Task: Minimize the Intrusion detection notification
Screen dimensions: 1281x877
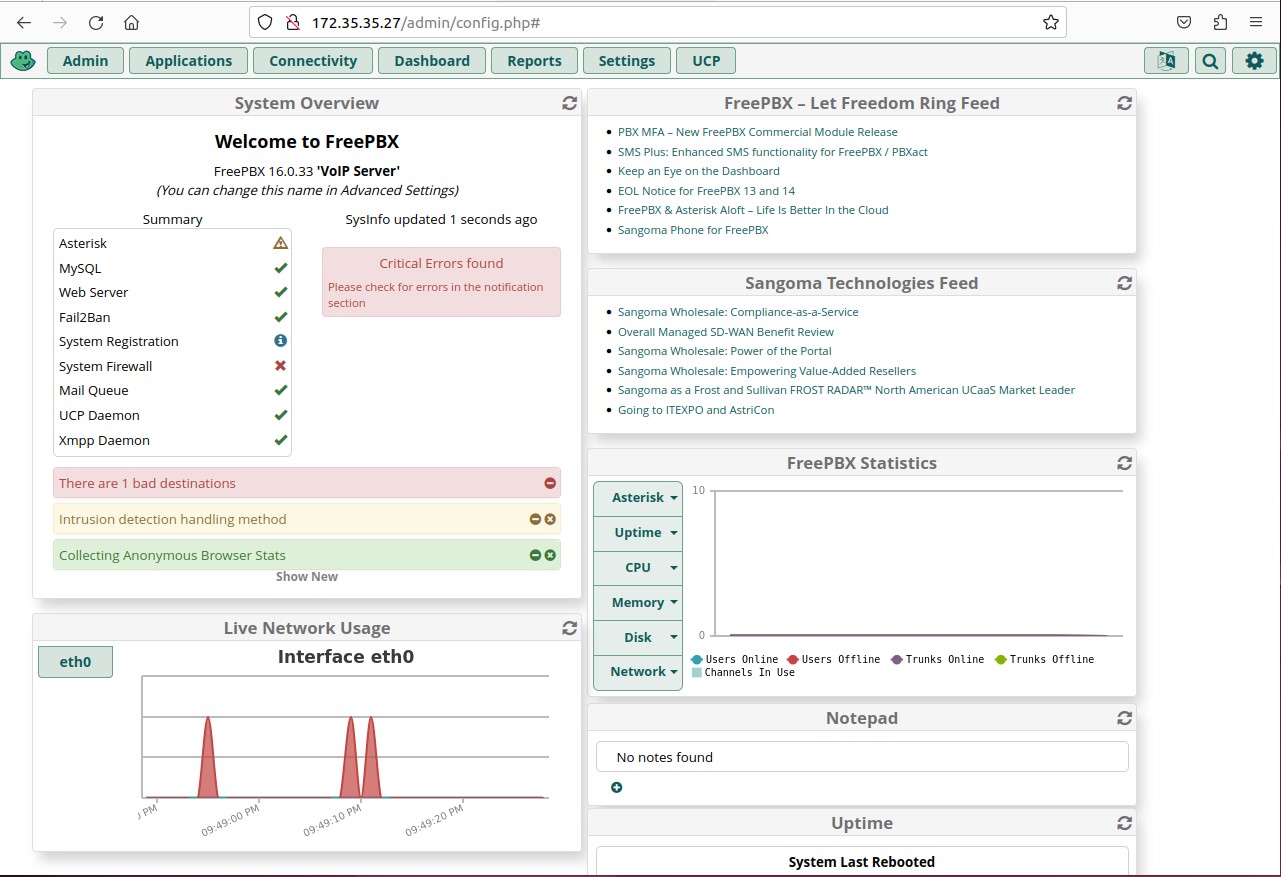Action: (x=535, y=519)
